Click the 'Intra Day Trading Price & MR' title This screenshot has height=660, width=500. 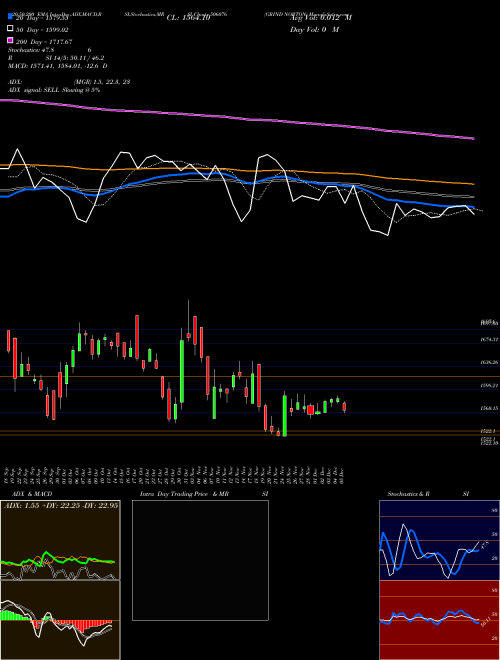[x=184, y=494]
